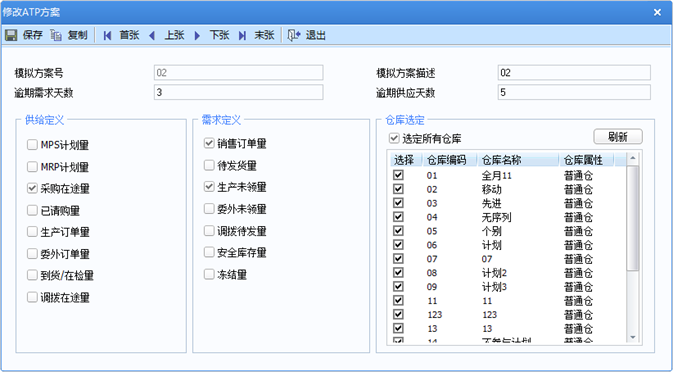Select warehouse name 全月11
The width and height of the screenshot is (673, 372).
[x=497, y=175]
